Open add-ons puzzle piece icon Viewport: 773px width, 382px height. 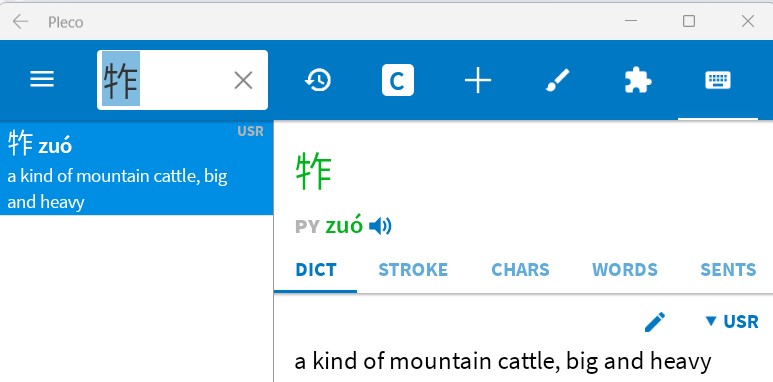(638, 80)
